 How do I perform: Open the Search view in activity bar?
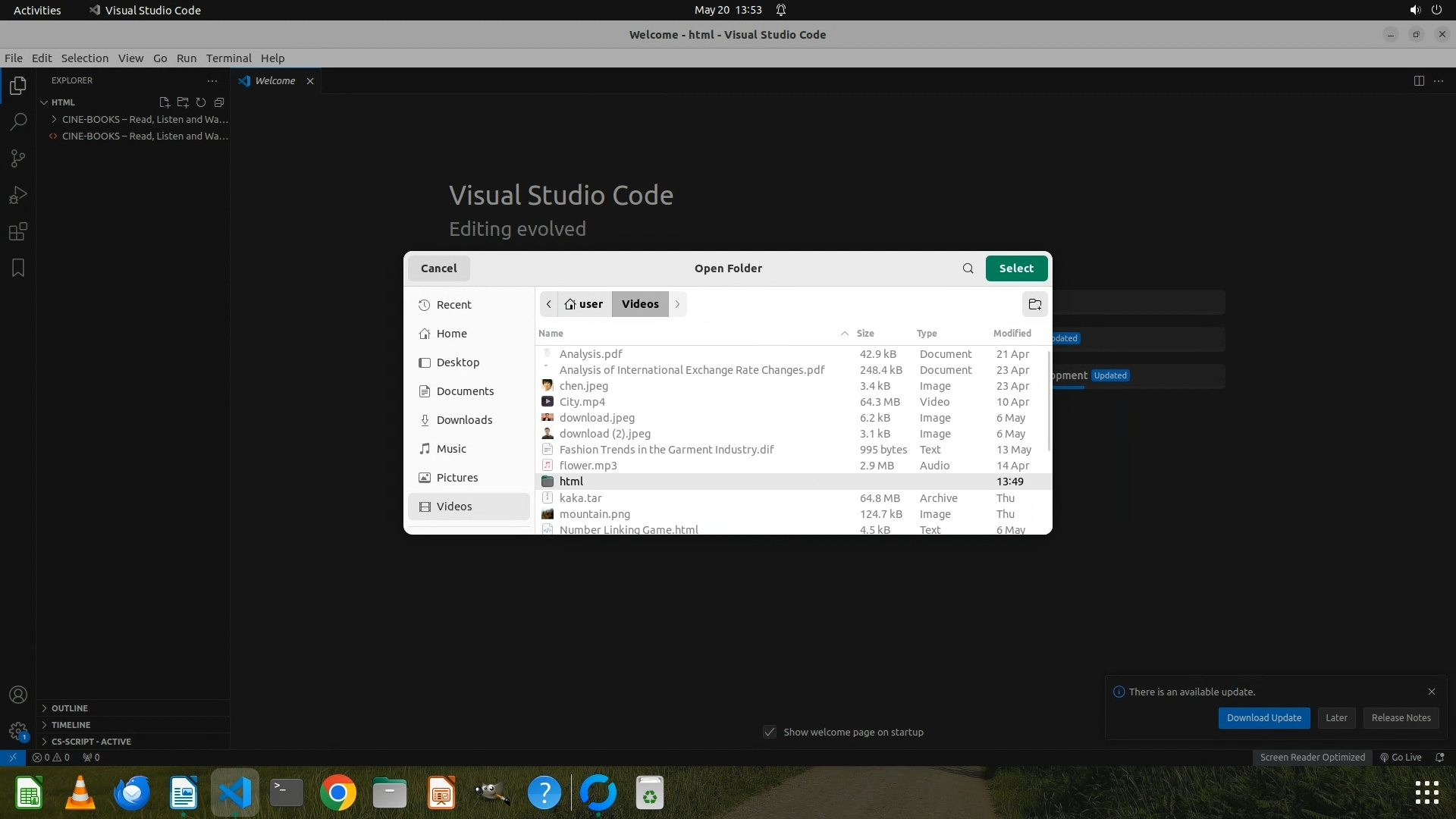tap(18, 121)
